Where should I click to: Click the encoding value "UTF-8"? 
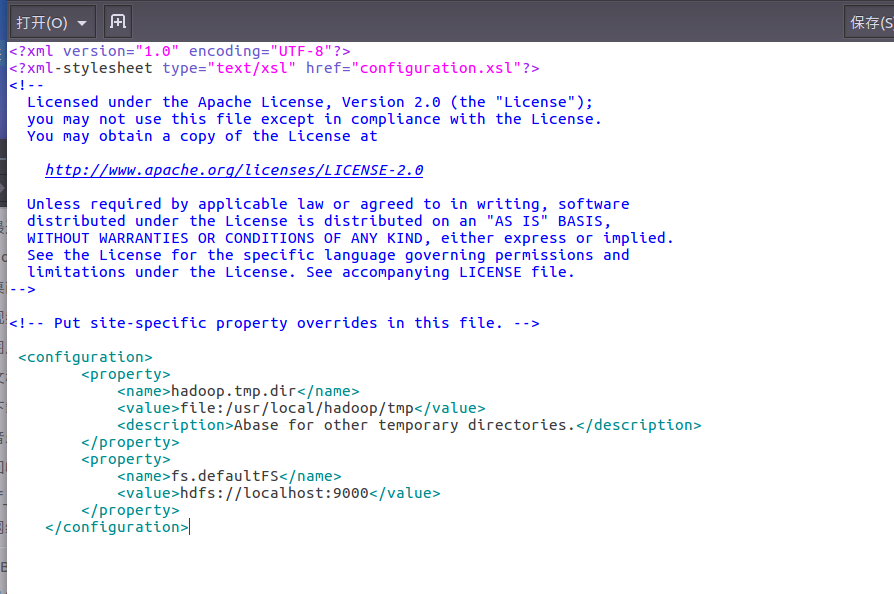click(x=301, y=51)
